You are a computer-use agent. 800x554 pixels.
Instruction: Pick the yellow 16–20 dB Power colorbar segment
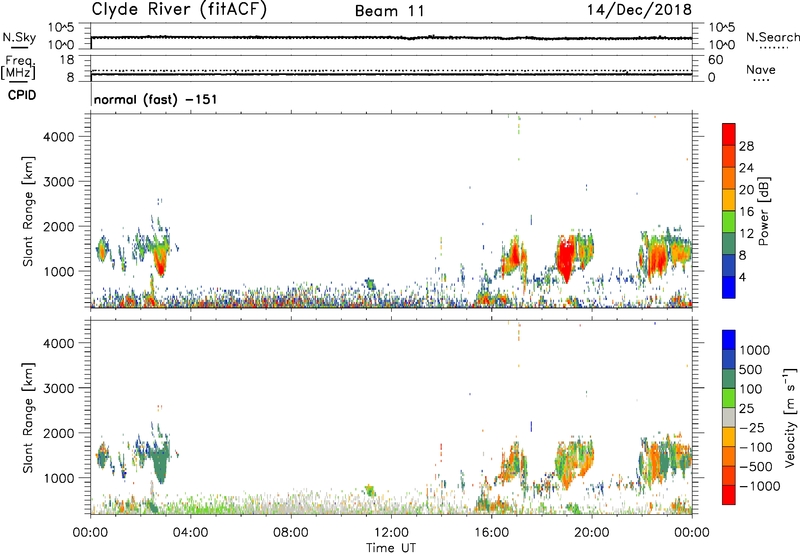coord(729,199)
